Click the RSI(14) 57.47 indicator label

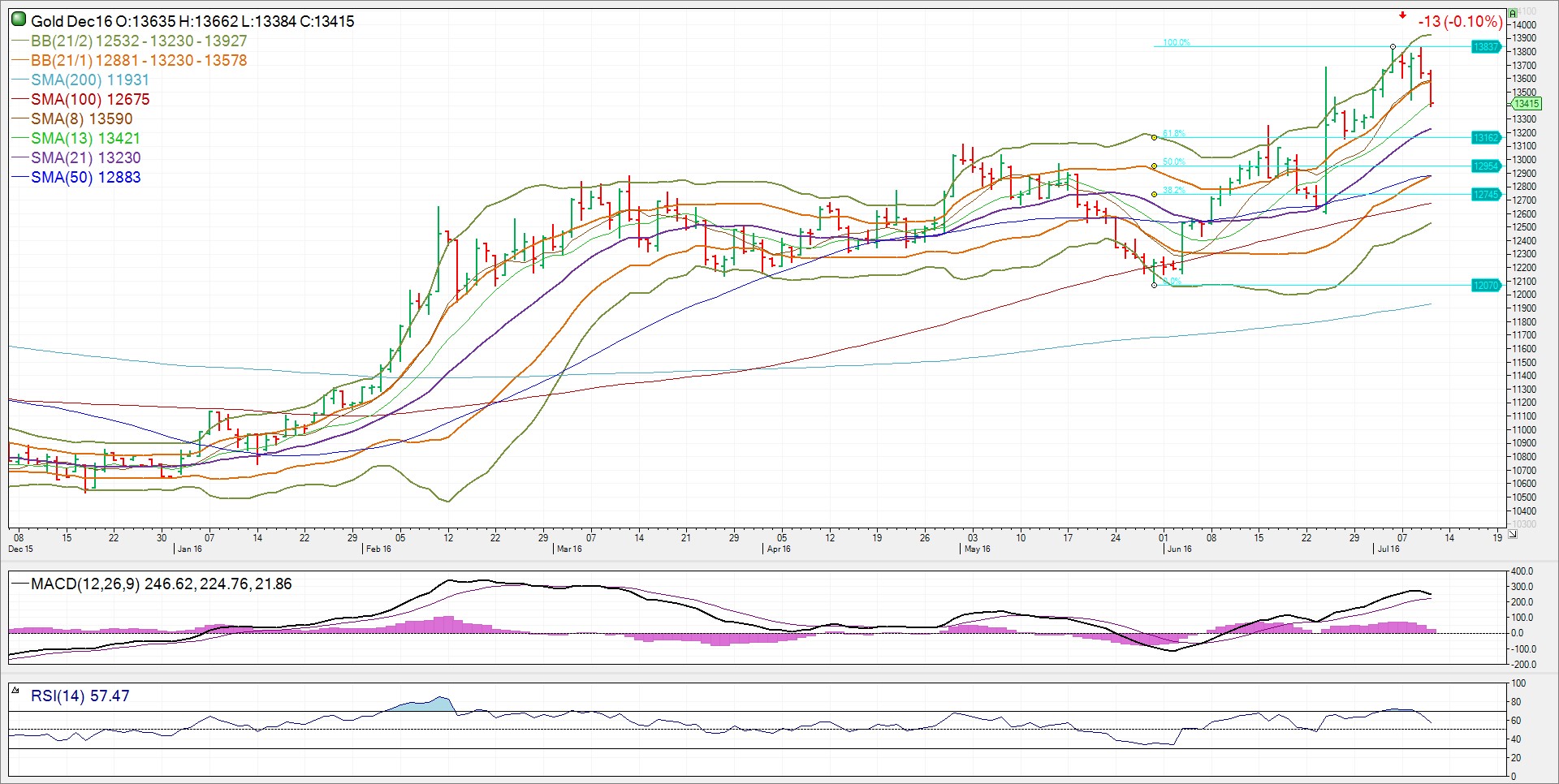tap(80, 696)
